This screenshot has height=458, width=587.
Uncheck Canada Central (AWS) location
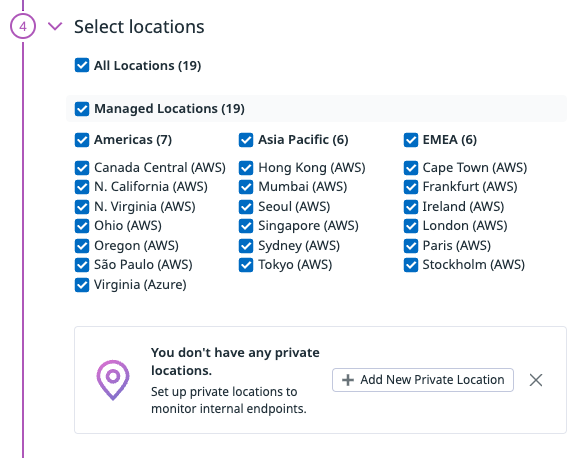[82, 168]
